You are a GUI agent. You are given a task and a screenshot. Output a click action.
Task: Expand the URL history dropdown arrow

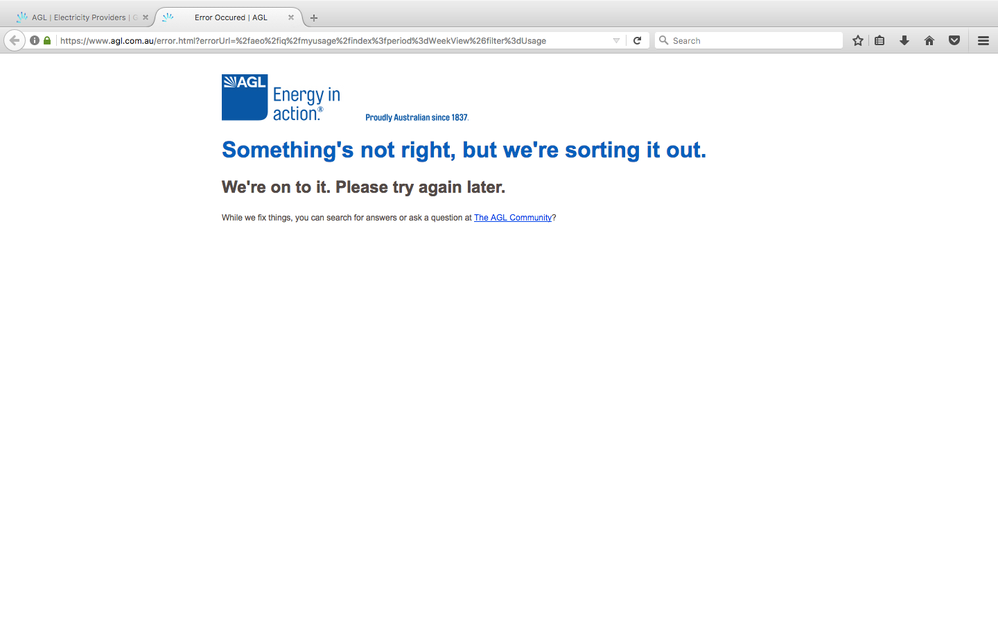click(616, 40)
